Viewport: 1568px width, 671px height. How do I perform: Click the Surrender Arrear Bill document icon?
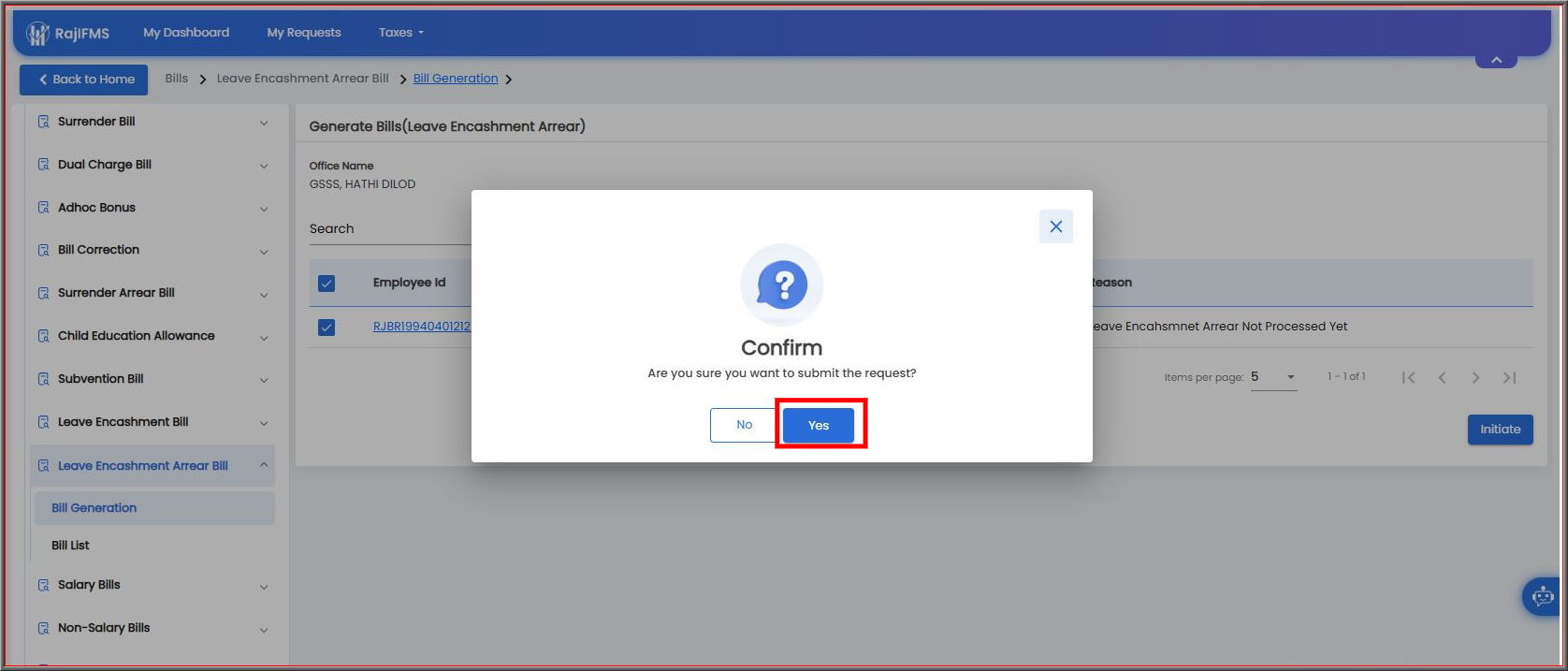(43, 293)
